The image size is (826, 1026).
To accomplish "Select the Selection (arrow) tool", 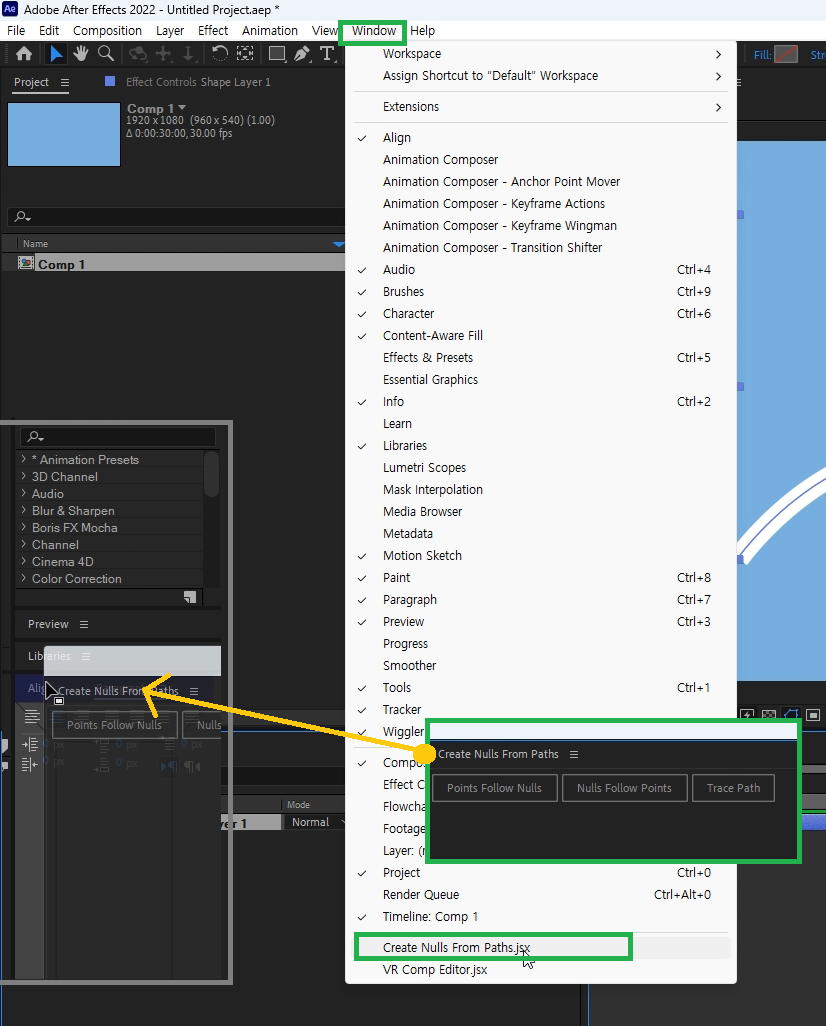I will [x=56, y=54].
